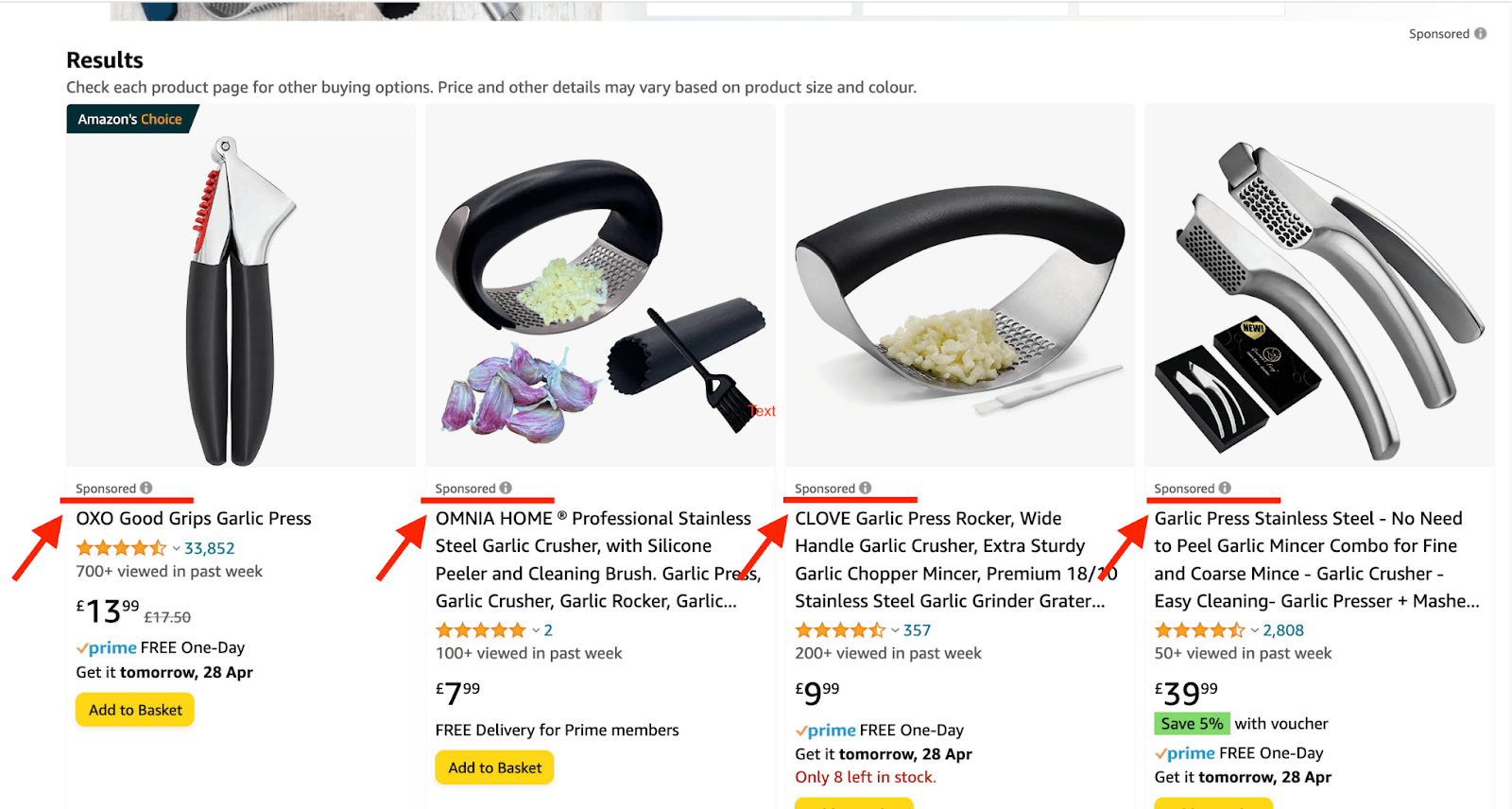Click the Sponsored info icon under OXO press

coord(146,488)
